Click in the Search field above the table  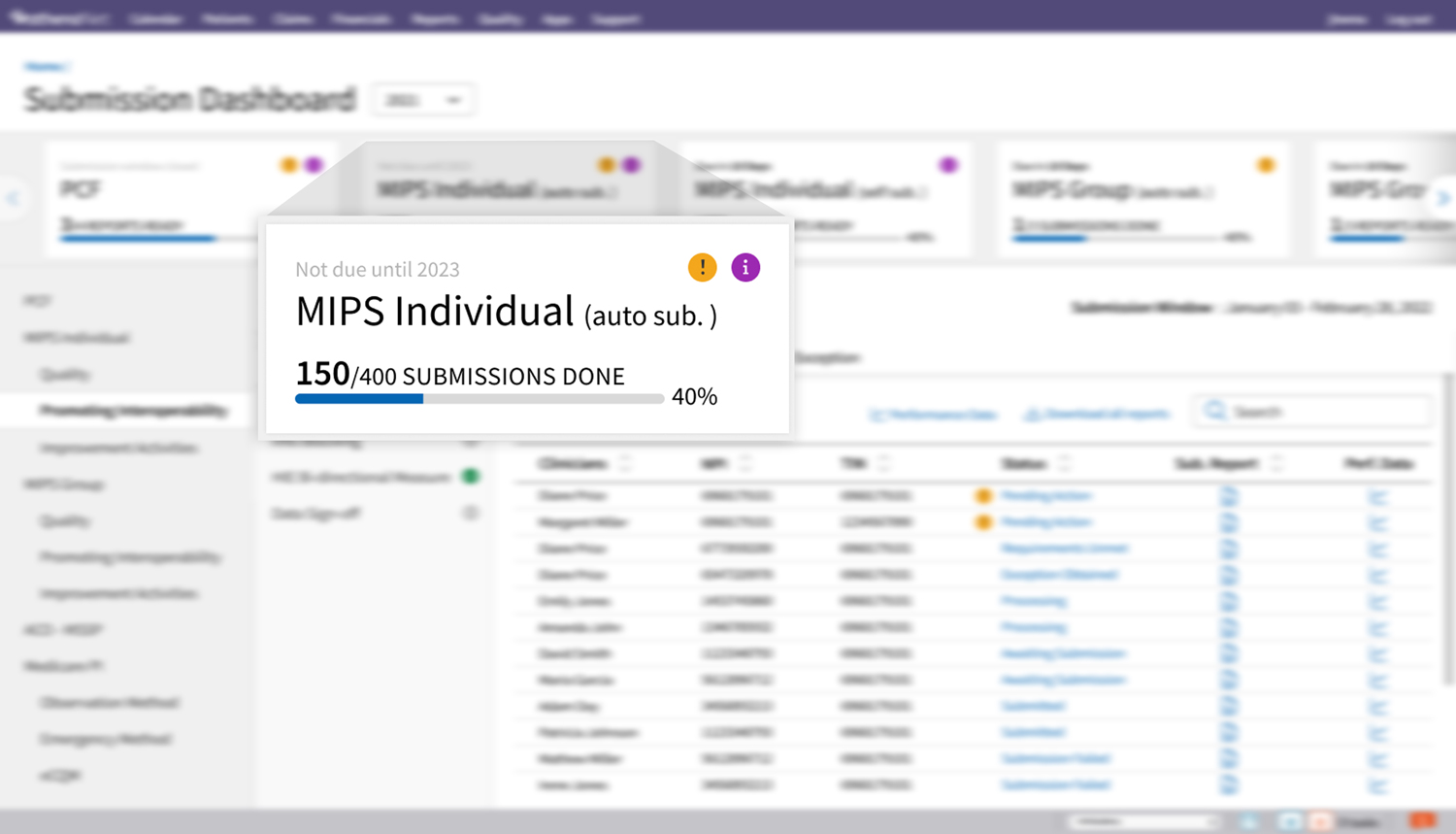pyautogui.click(x=1310, y=412)
